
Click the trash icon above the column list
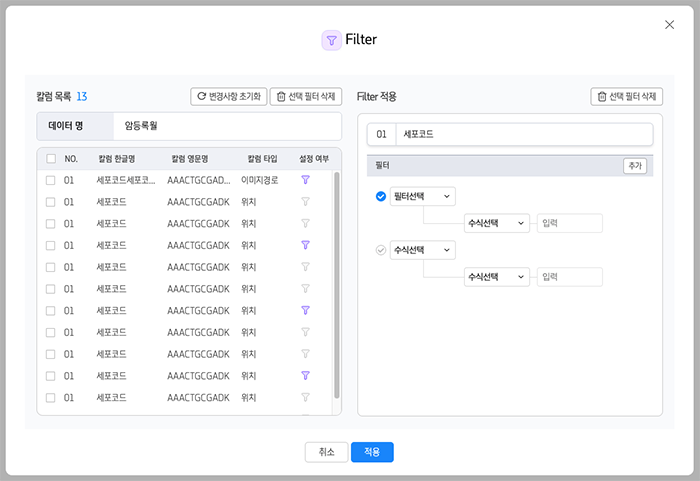tap(281, 97)
